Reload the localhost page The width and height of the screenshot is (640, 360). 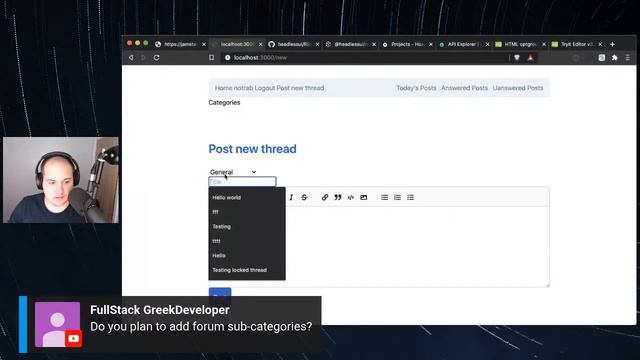click(x=156, y=58)
